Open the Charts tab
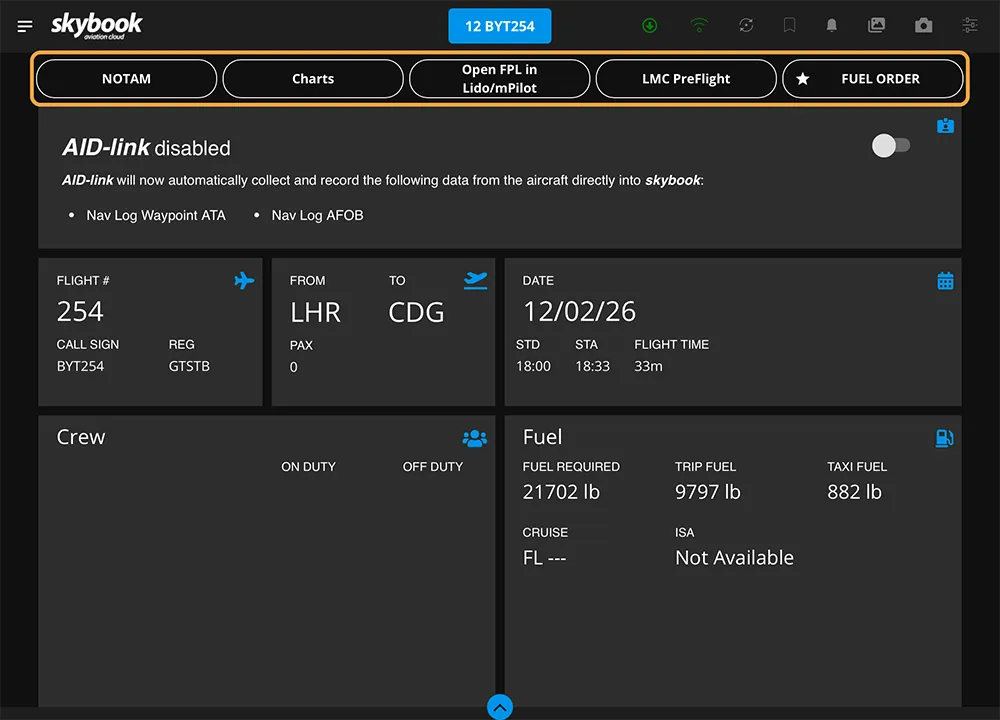This screenshot has height=720, width=1000. click(x=313, y=79)
